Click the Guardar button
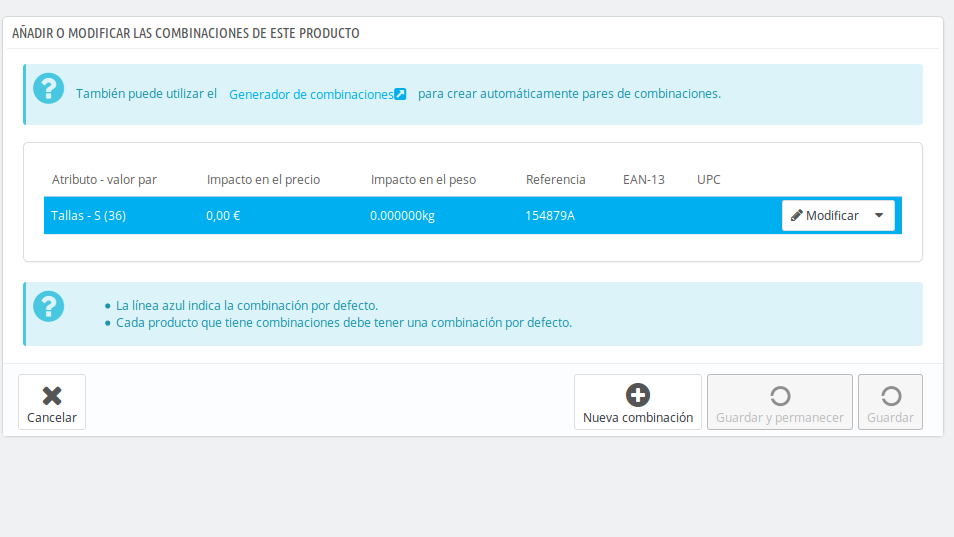Image resolution: width=954 pixels, height=537 pixels. pyautogui.click(x=890, y=402)
